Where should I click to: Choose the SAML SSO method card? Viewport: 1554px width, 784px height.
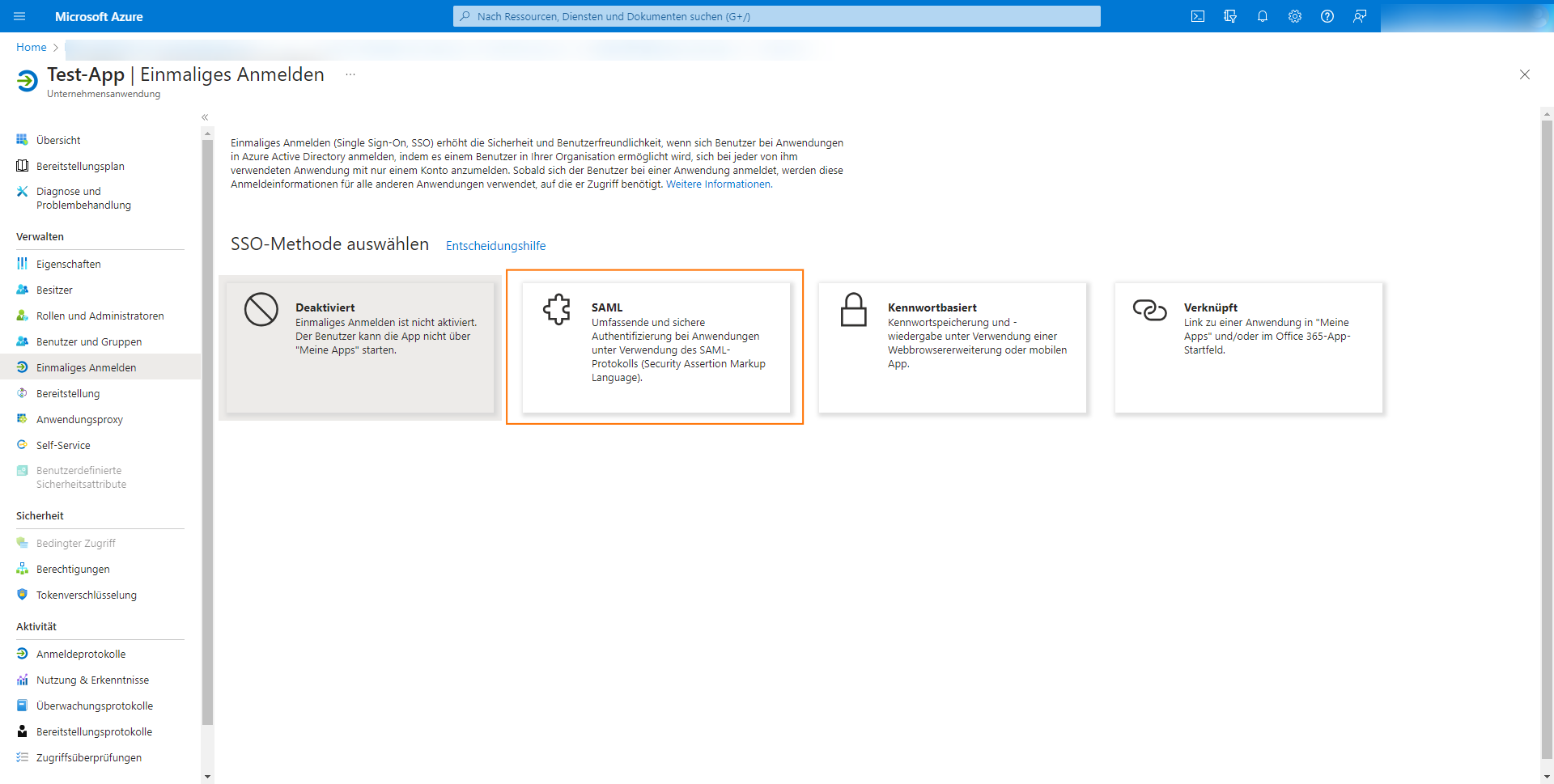pos(656,348)
